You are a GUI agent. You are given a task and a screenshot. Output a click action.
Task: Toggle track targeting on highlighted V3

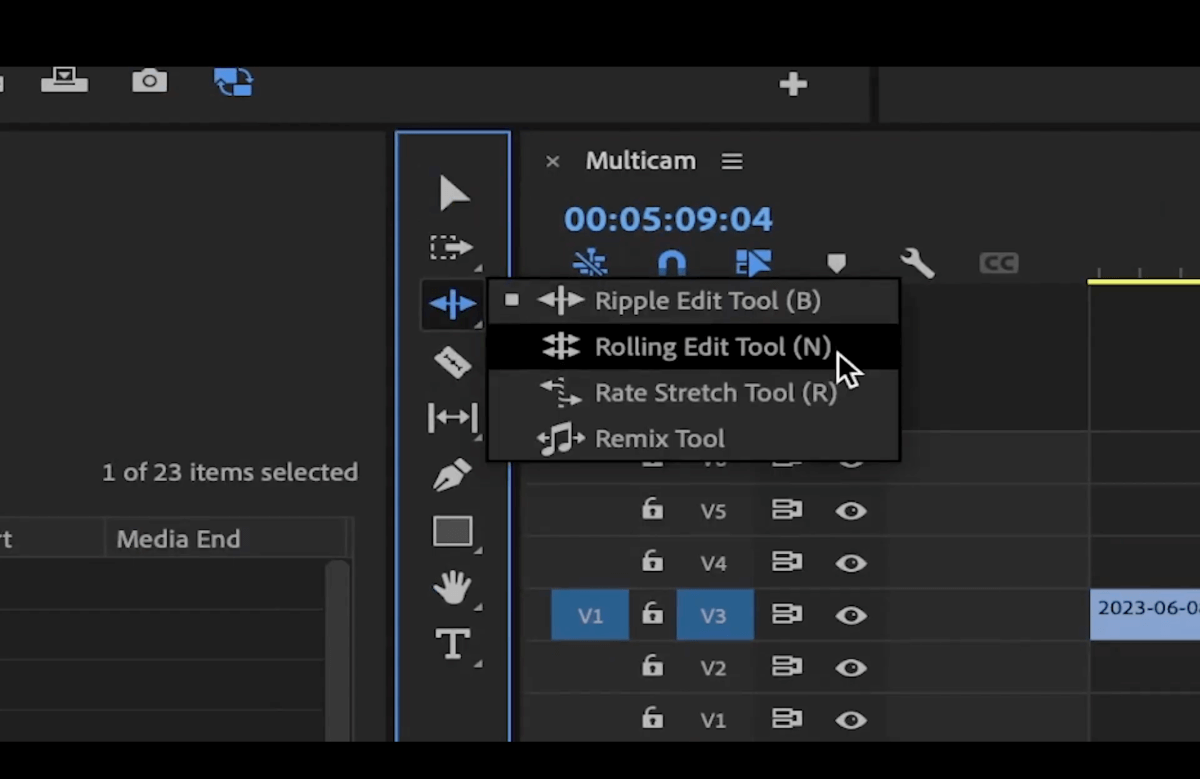(714, 615)
